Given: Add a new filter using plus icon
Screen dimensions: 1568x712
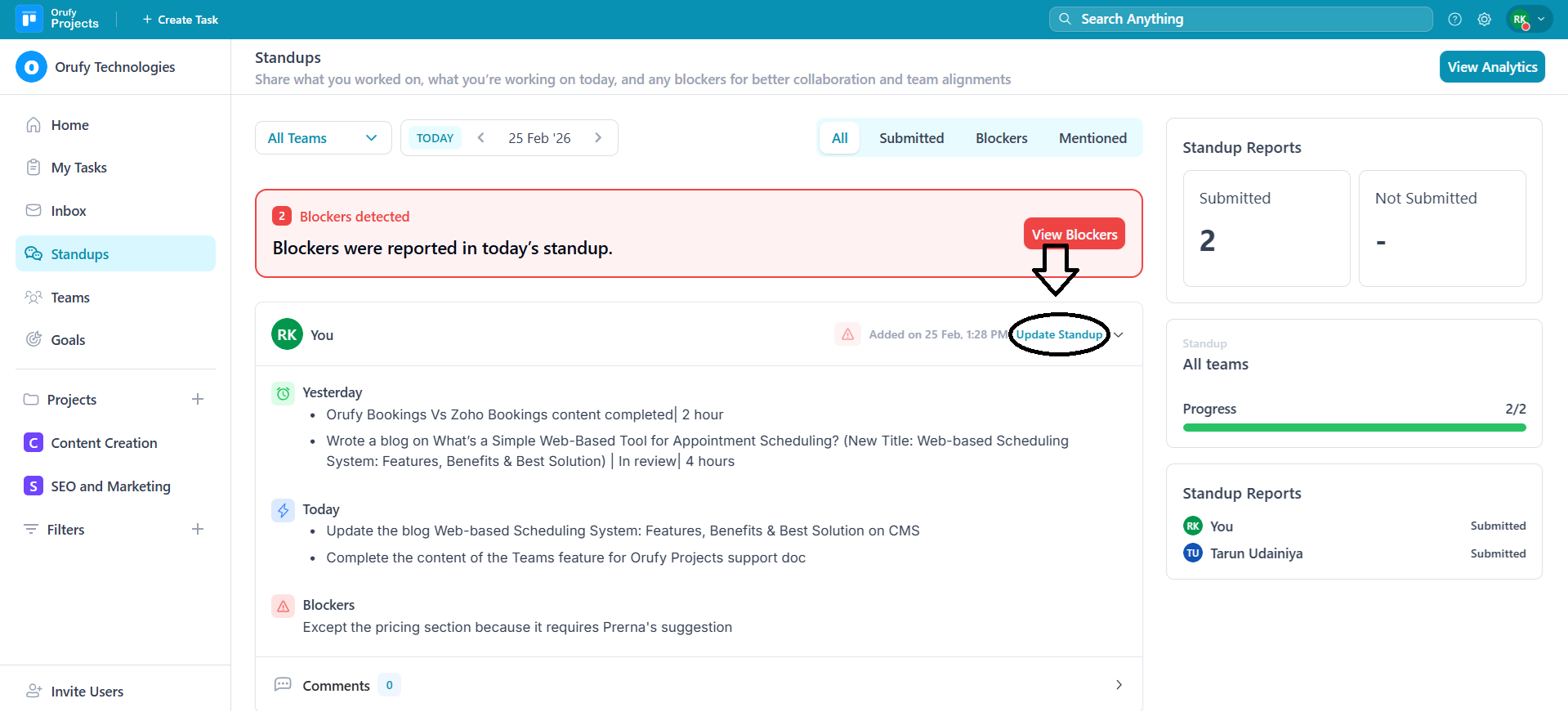Looking at the screenshot, I should pyautogui.click(x=198, y=529).
